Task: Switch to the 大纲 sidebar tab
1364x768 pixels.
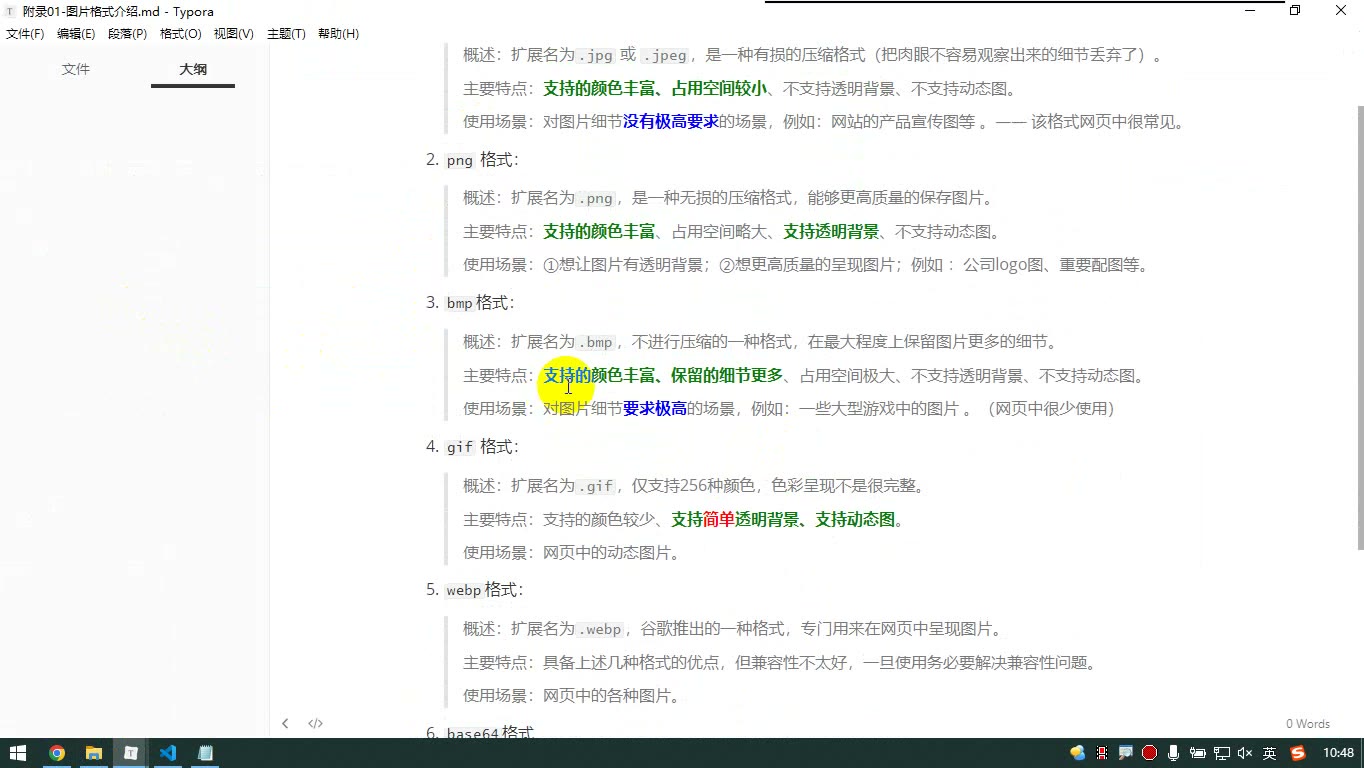Action: 193,69
